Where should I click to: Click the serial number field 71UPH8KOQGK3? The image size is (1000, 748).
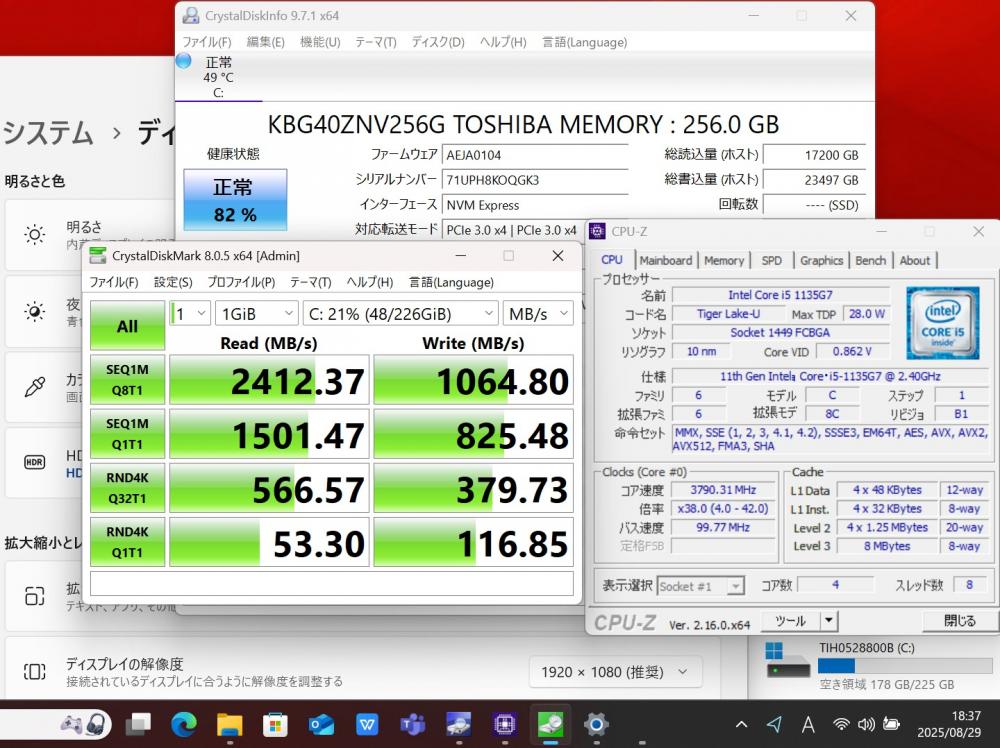tap(535, 180)
